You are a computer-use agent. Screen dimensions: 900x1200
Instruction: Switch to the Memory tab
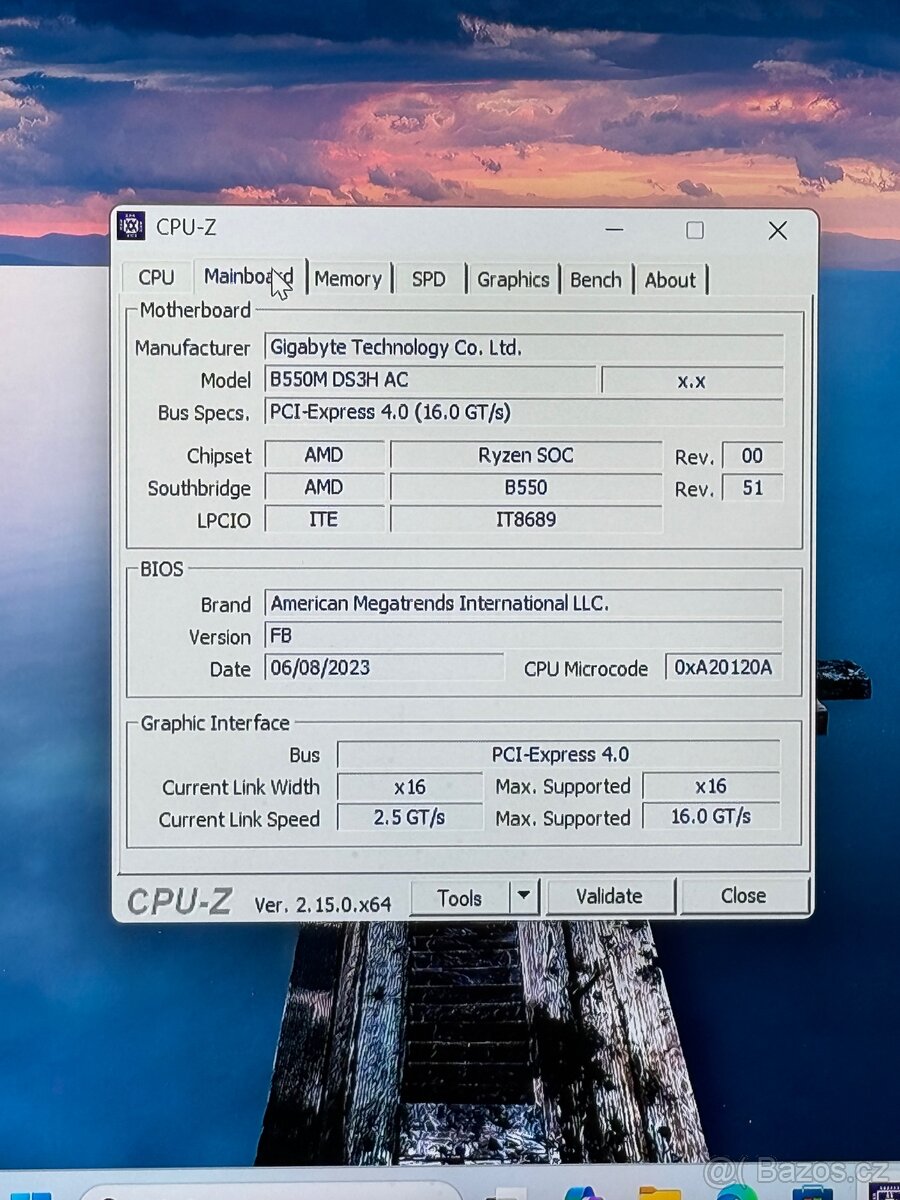[x=348, y=279]
